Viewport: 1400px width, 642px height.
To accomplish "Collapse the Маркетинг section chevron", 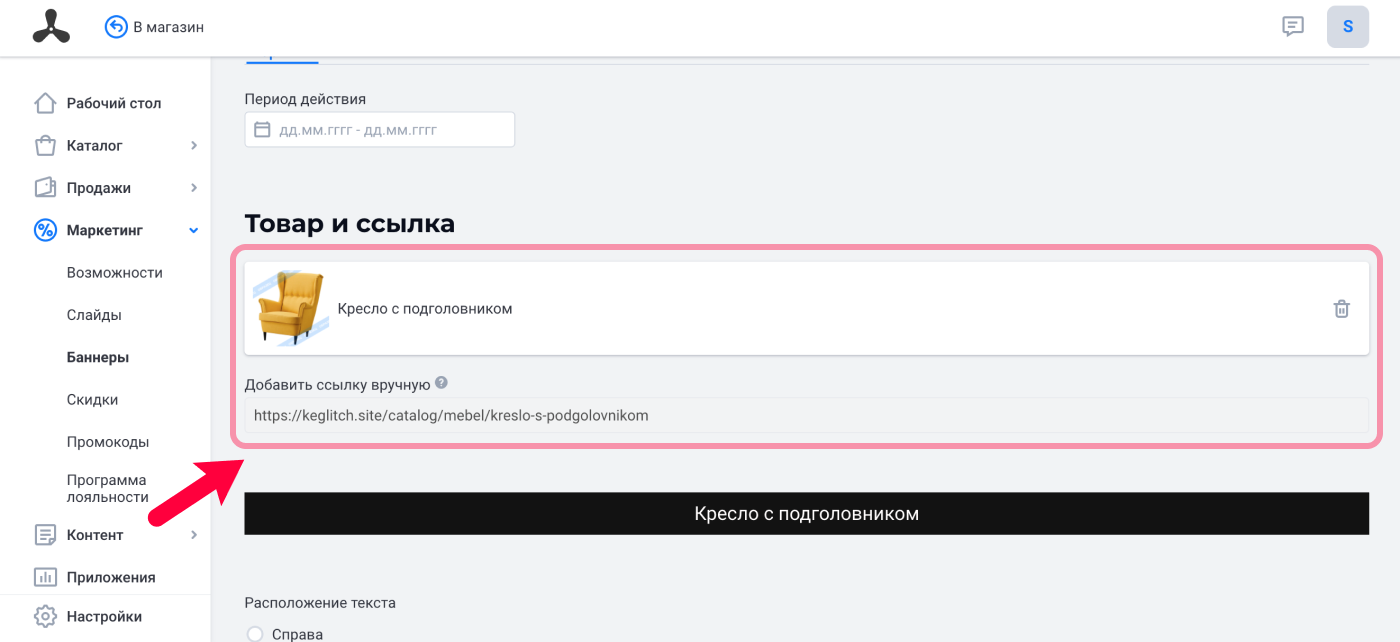I will click(x=194, y=231).
